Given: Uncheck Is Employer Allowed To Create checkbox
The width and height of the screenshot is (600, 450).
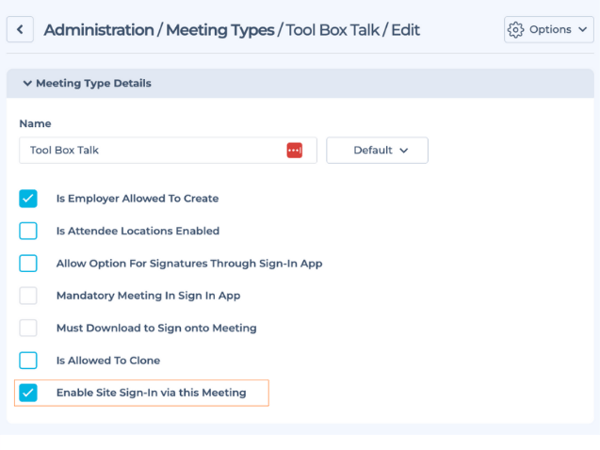Looking at the screenshot, I should (x=28, y=198).
